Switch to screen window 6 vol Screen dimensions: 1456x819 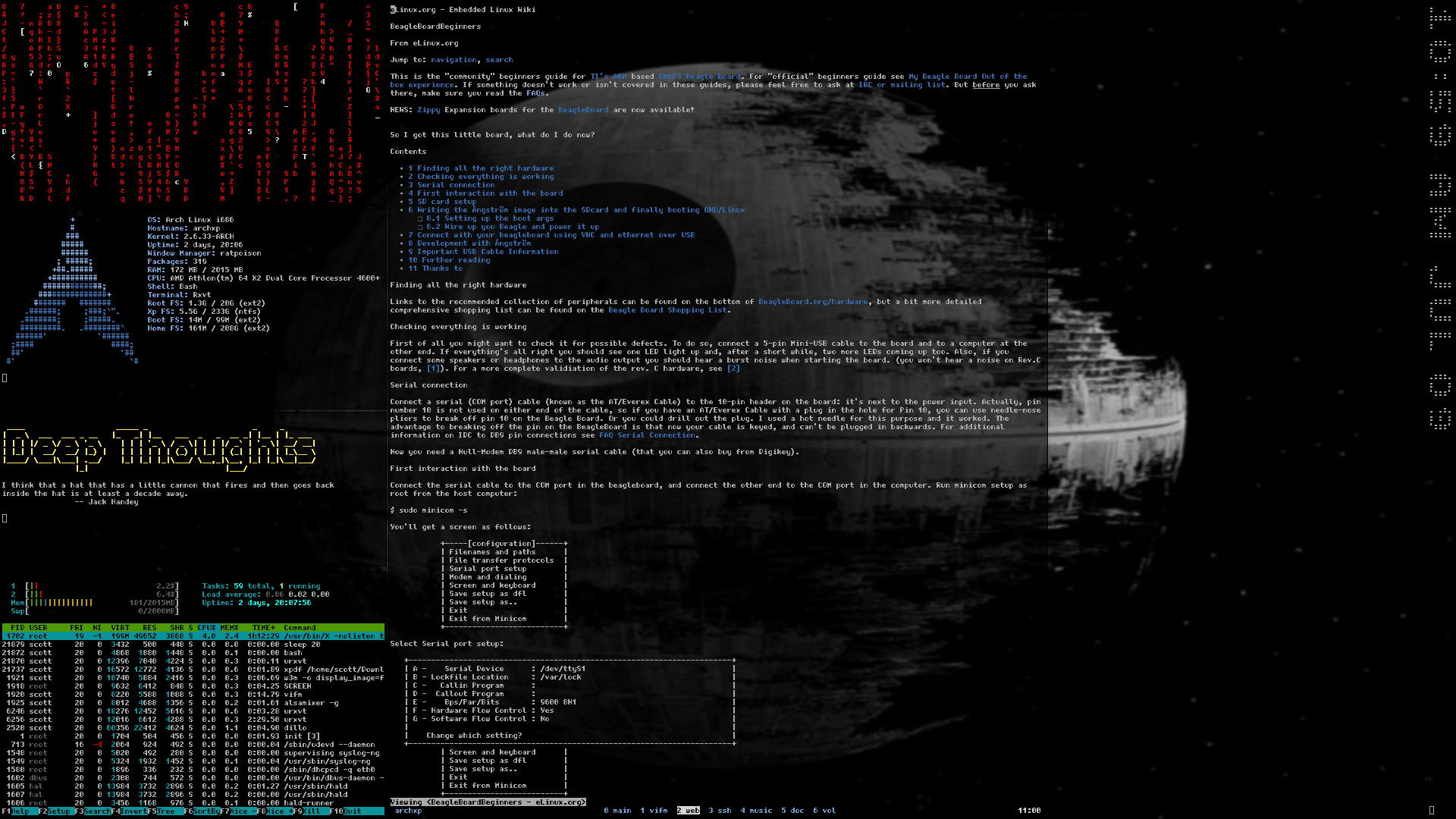pos(824,811)
